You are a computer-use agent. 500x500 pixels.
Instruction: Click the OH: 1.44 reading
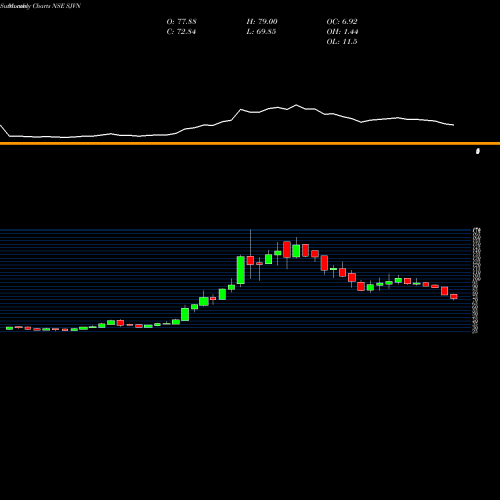[342, 32]
